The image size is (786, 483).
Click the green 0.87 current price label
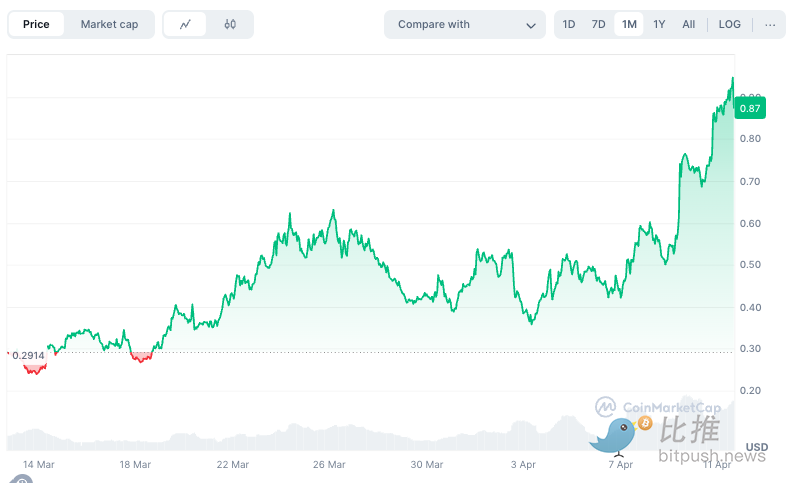[751, 108]
